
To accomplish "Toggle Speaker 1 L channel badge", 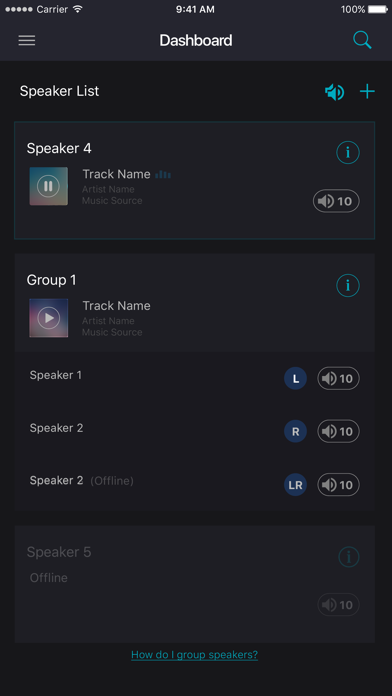I will click(x=295, y=379).
